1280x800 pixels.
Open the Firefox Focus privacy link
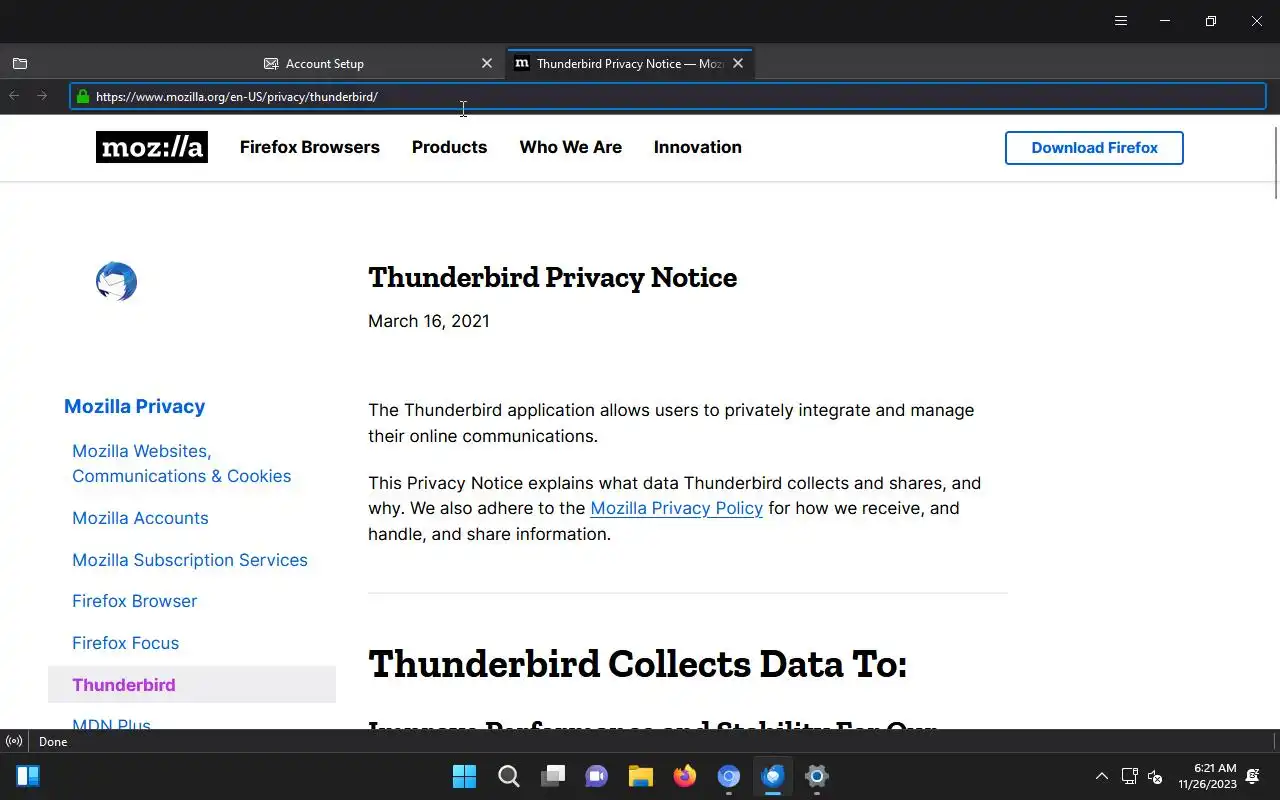(125, 643)
